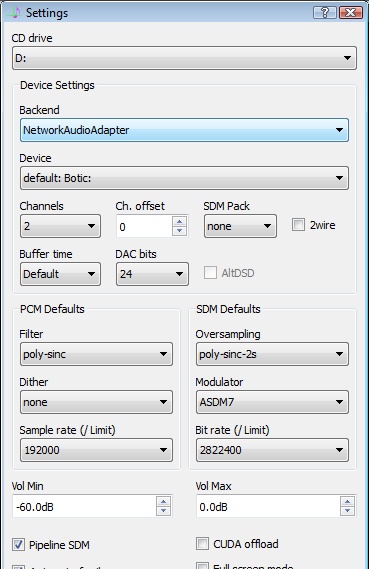369x569 pixels.
Task: Increase Ch. offset with up arrow
Action: click(179, 221)
